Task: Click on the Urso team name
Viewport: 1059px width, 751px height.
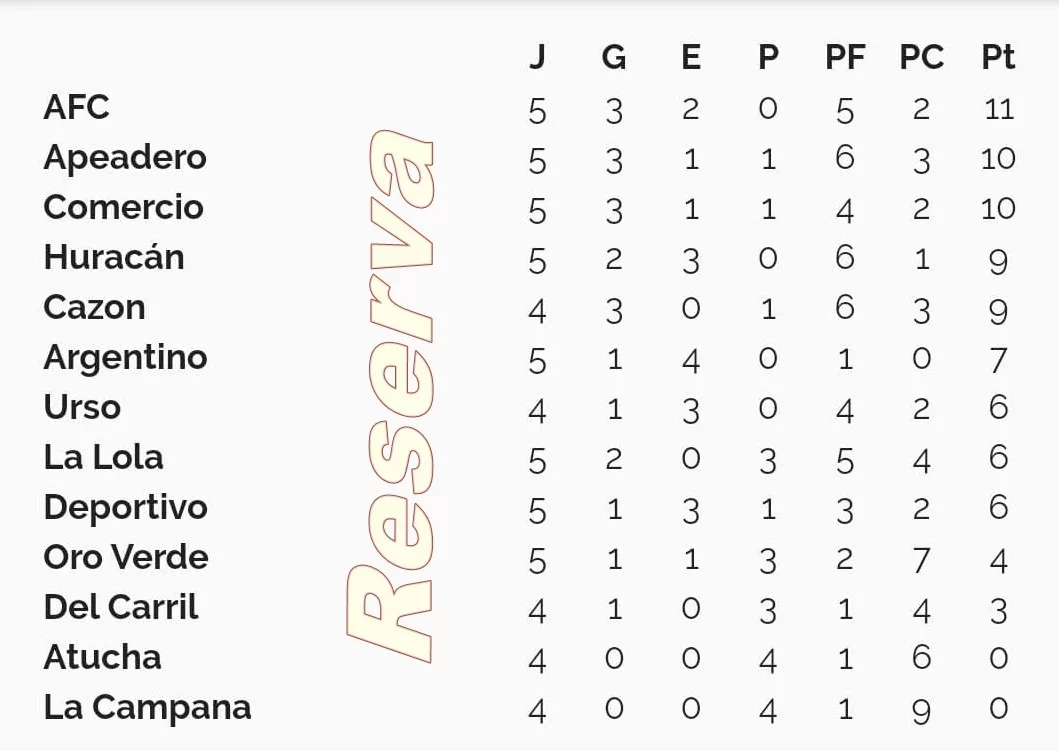Action: coord(82,407)
